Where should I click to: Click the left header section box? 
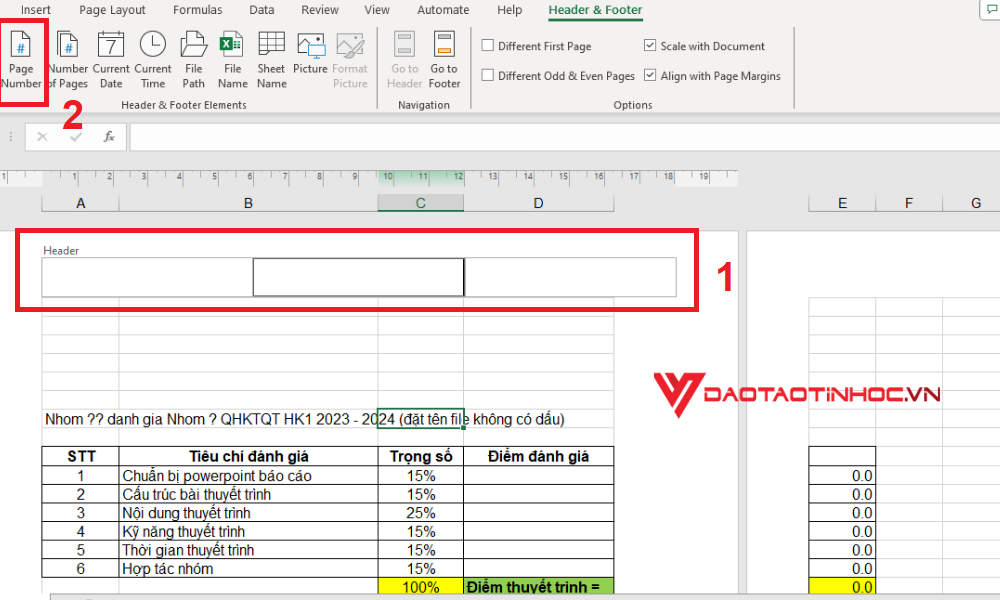tap(147, 277)
